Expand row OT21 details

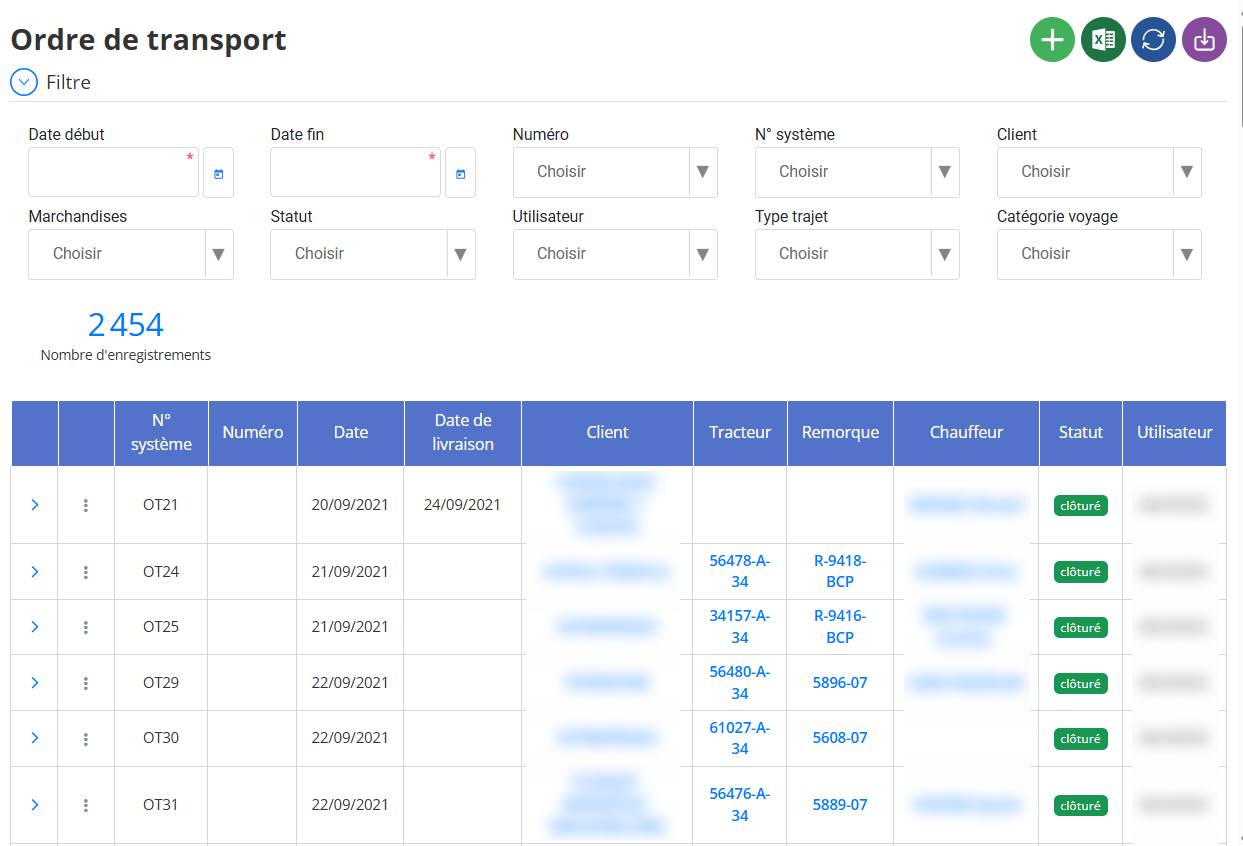coord(35,505)
